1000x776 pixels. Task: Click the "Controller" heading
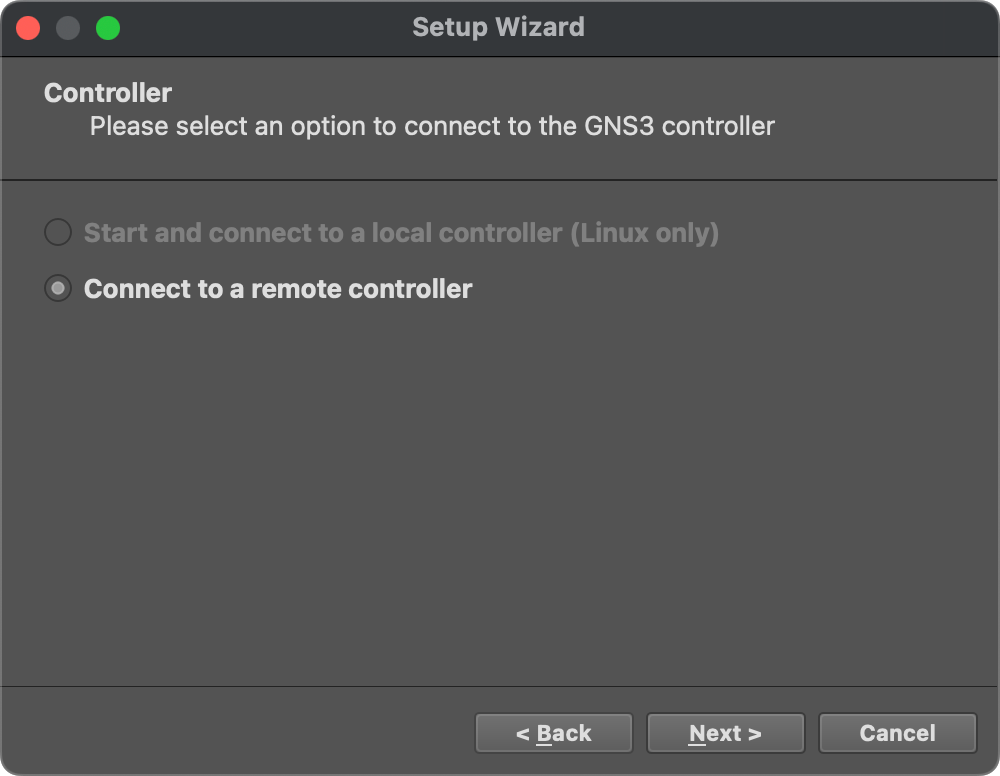108,93
